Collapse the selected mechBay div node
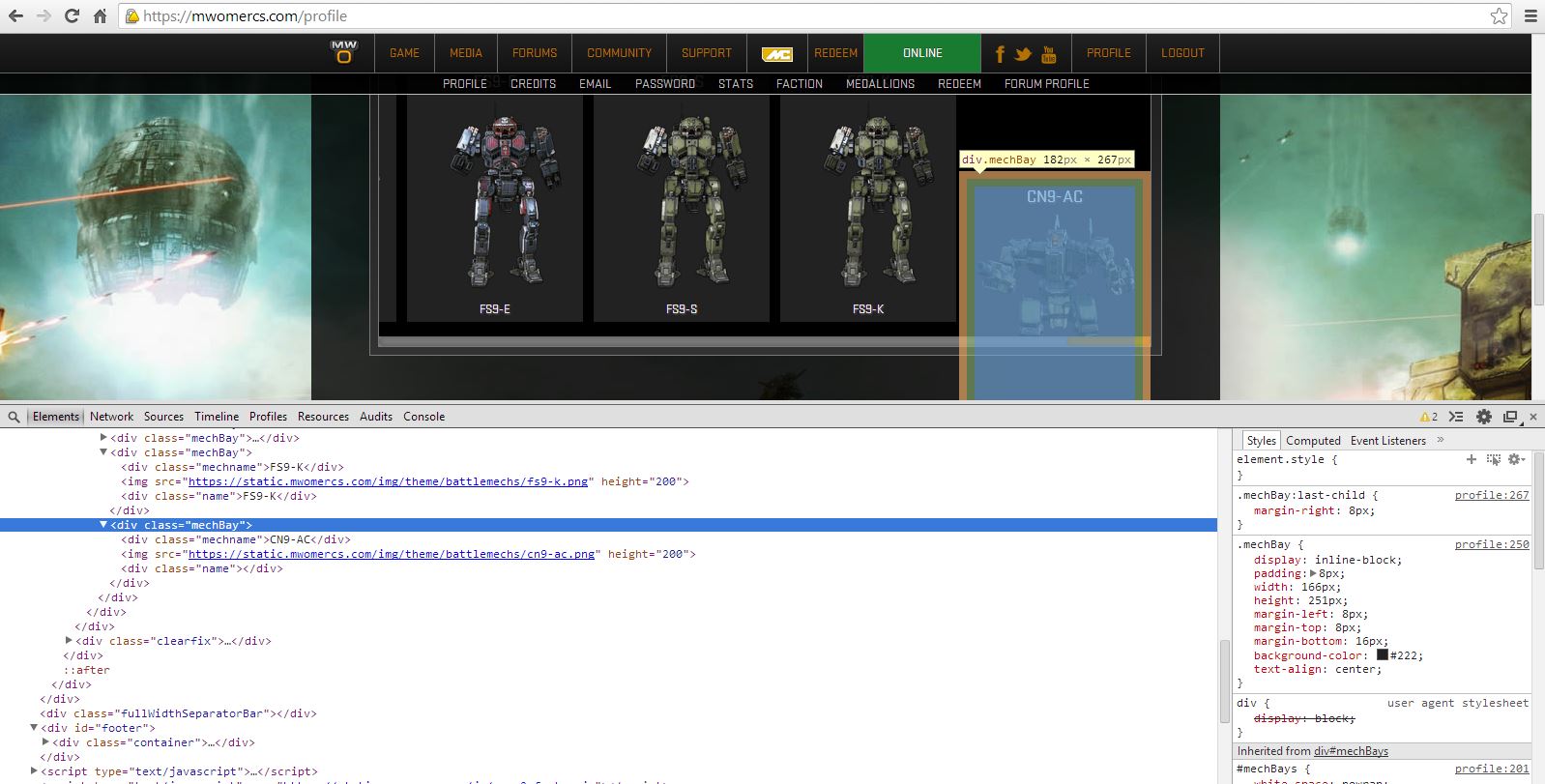This screenshot has width=1545, height=784. point(103,525)
